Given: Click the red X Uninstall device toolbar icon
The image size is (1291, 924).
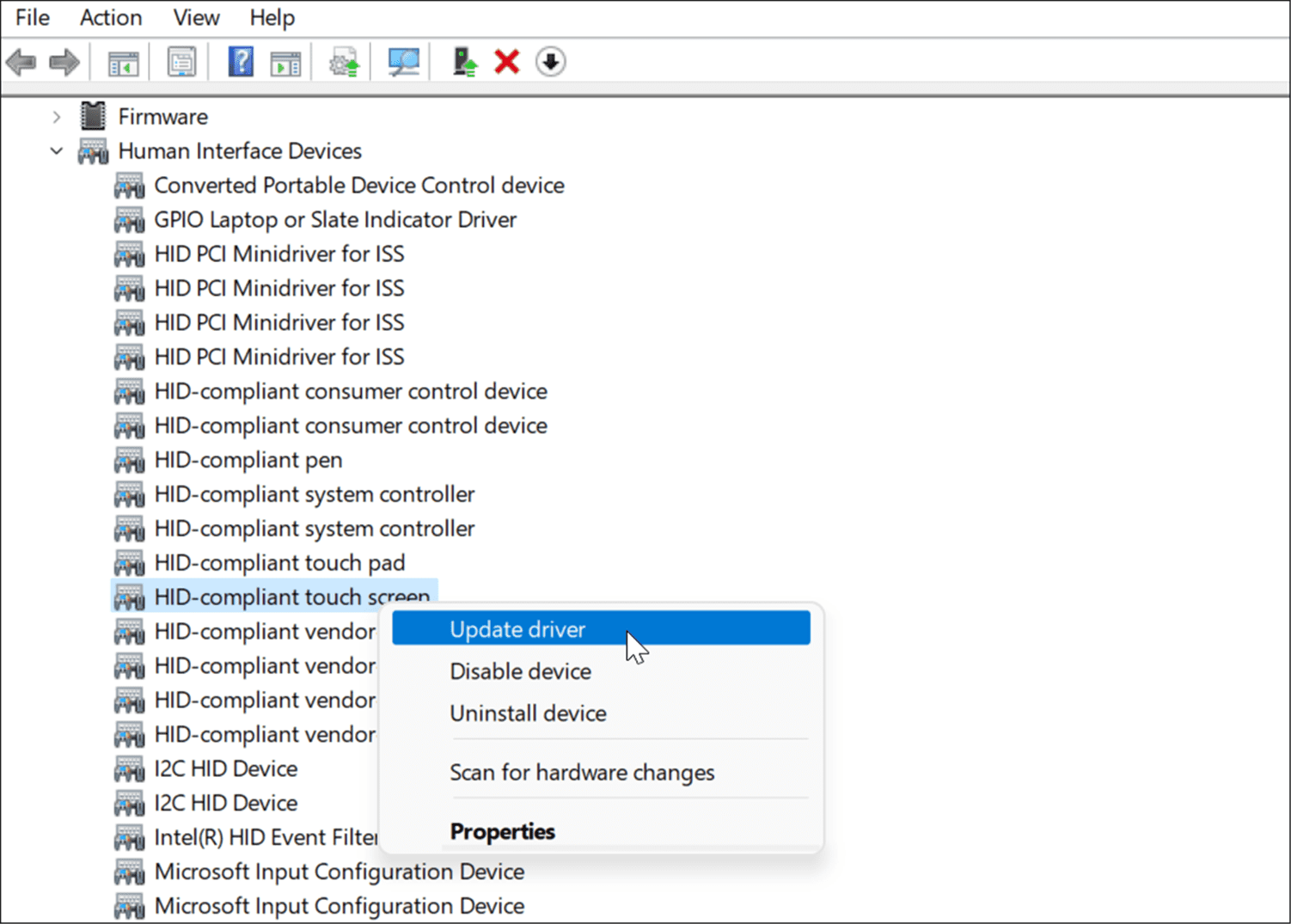Looking at the screenshot, I should 506,61.
